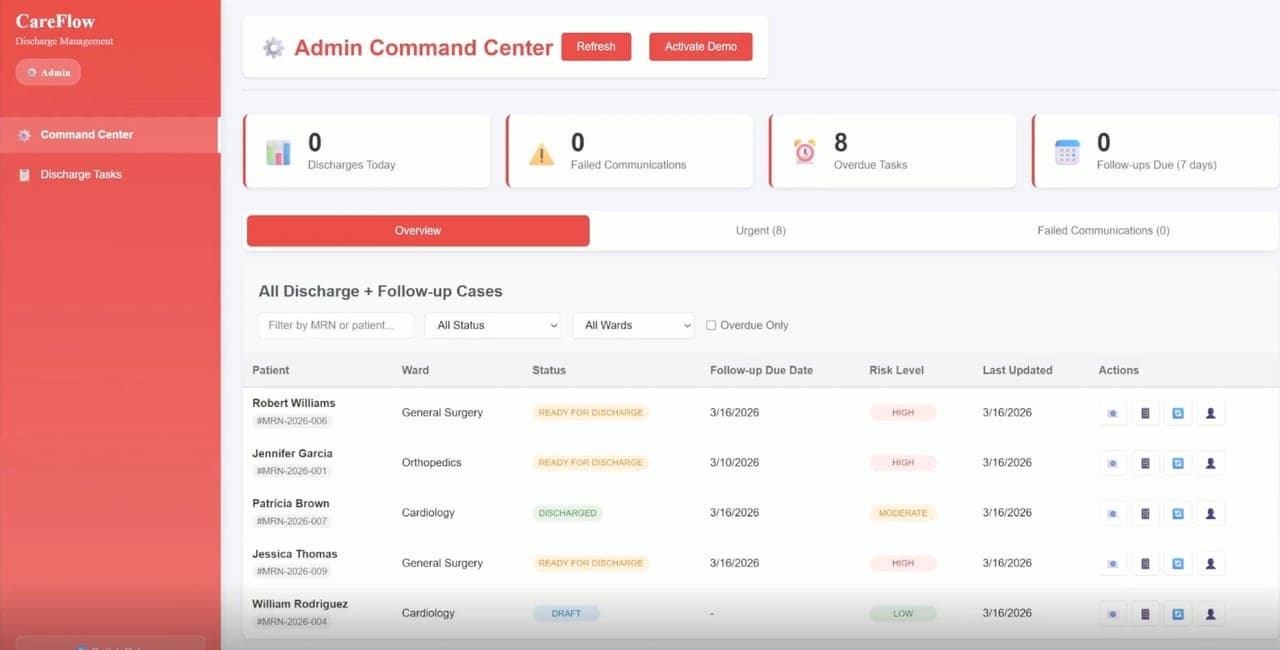The image size is (1280, 650).
Task: Switch to the Urgent (8) tab
Action: [x=761, y=230]
